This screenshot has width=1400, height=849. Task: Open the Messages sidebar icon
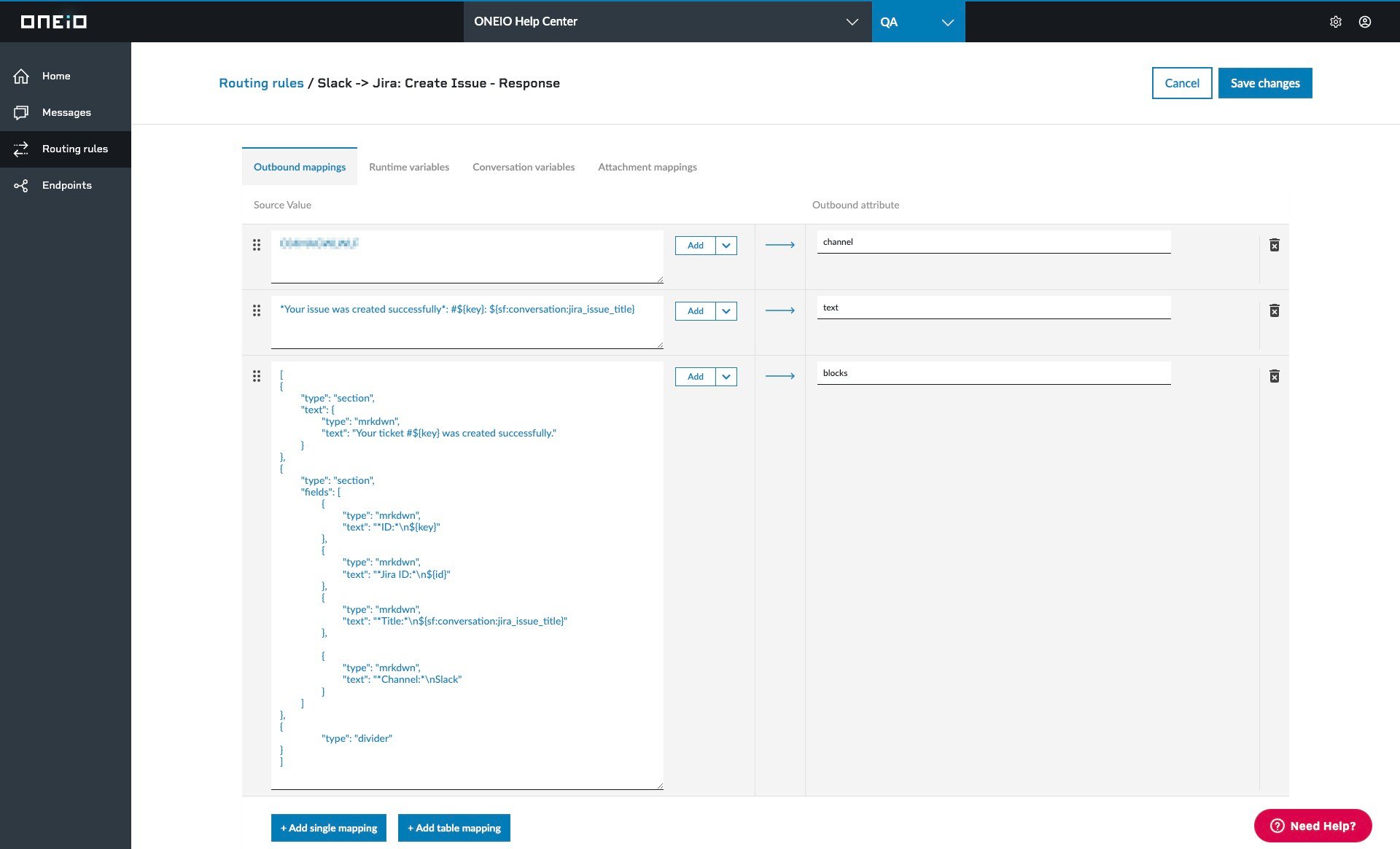click(22, 112)
